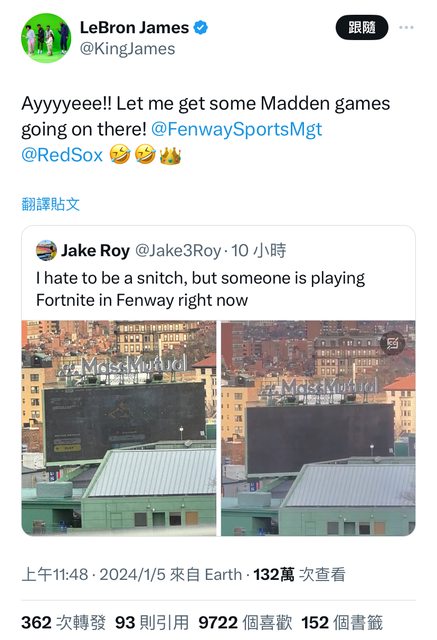View the 362 reposts list

(x=63, y=623)
